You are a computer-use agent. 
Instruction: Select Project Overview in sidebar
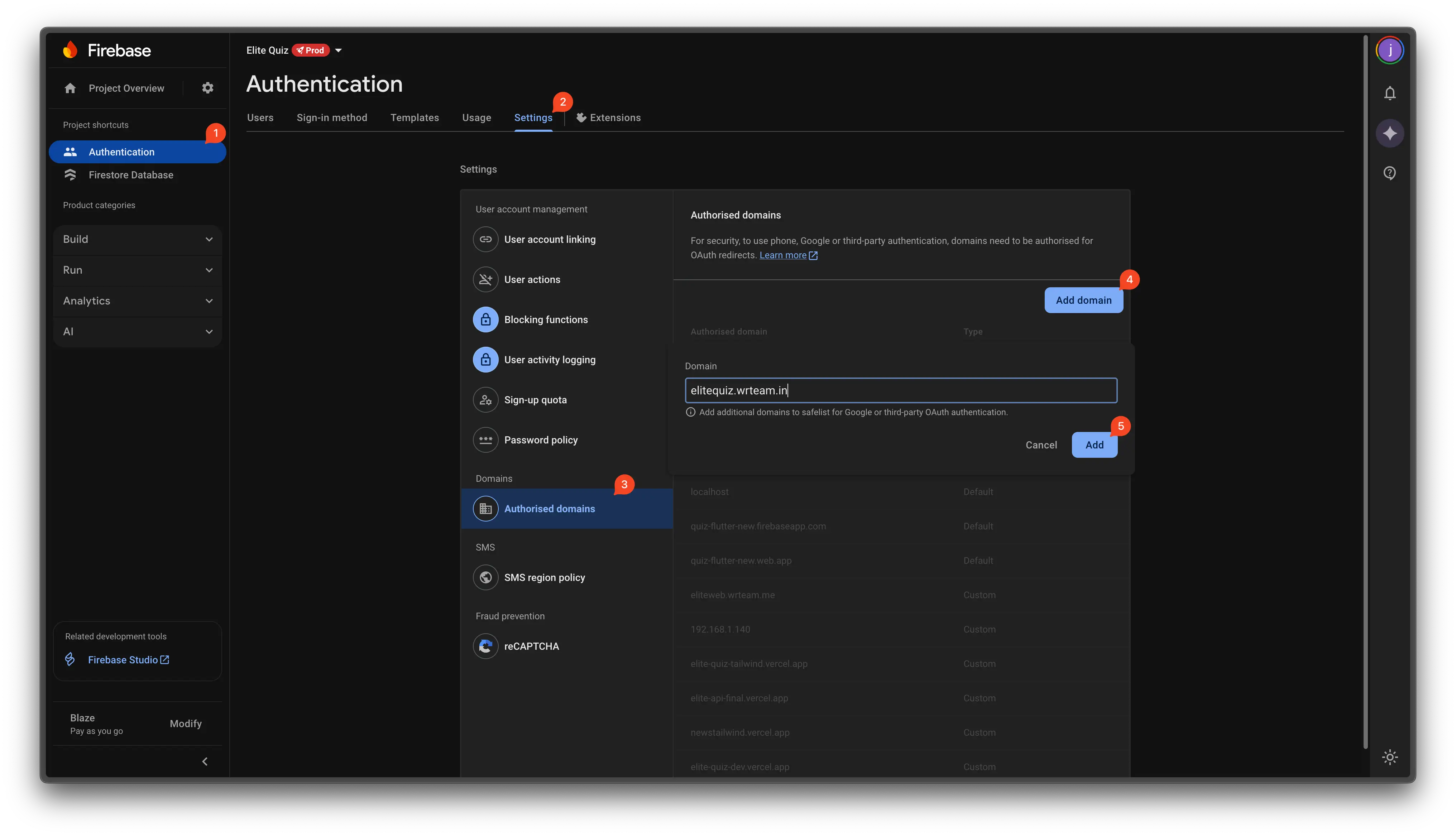point(126,88)
